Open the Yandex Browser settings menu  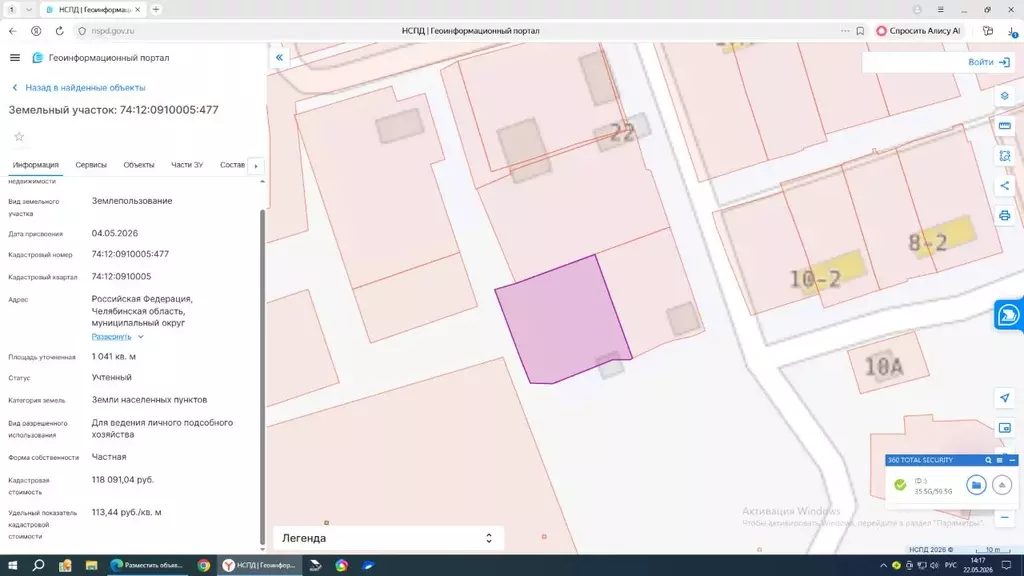coord(940,10)
